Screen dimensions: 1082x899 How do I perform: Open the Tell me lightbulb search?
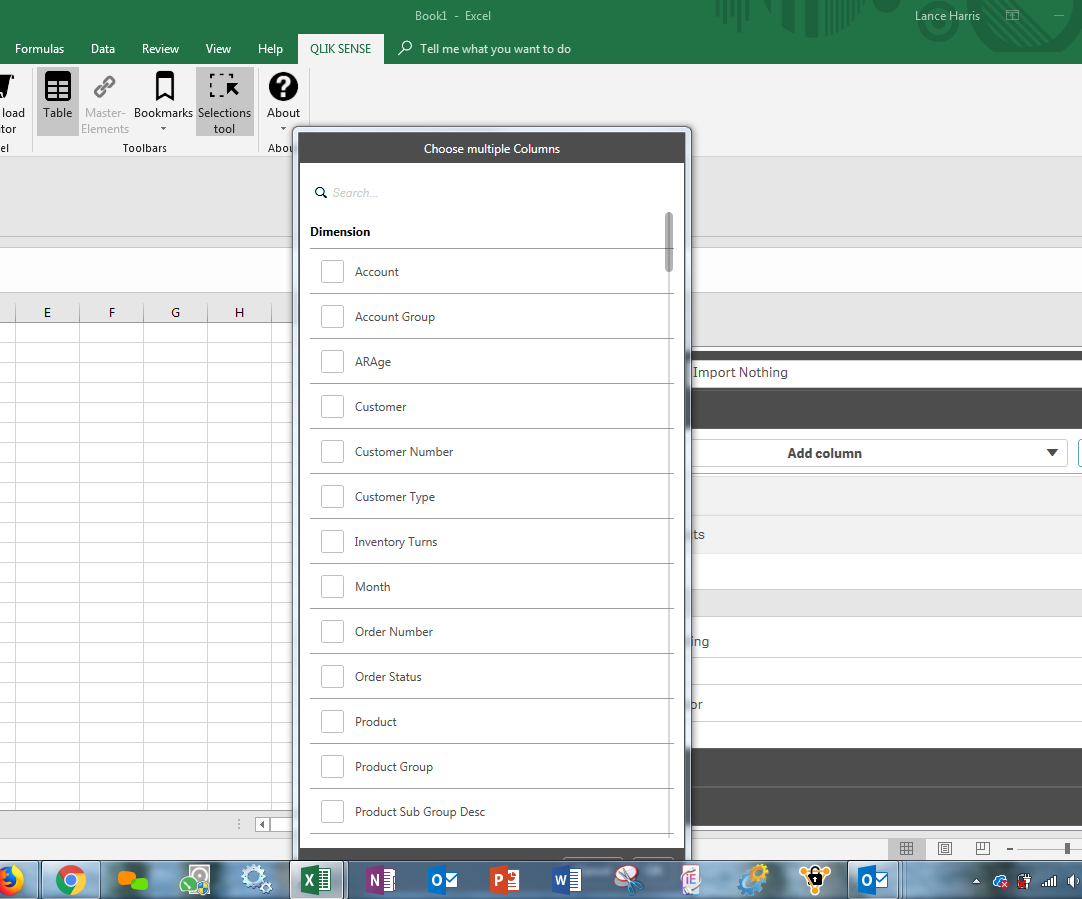tap(405, 48)
